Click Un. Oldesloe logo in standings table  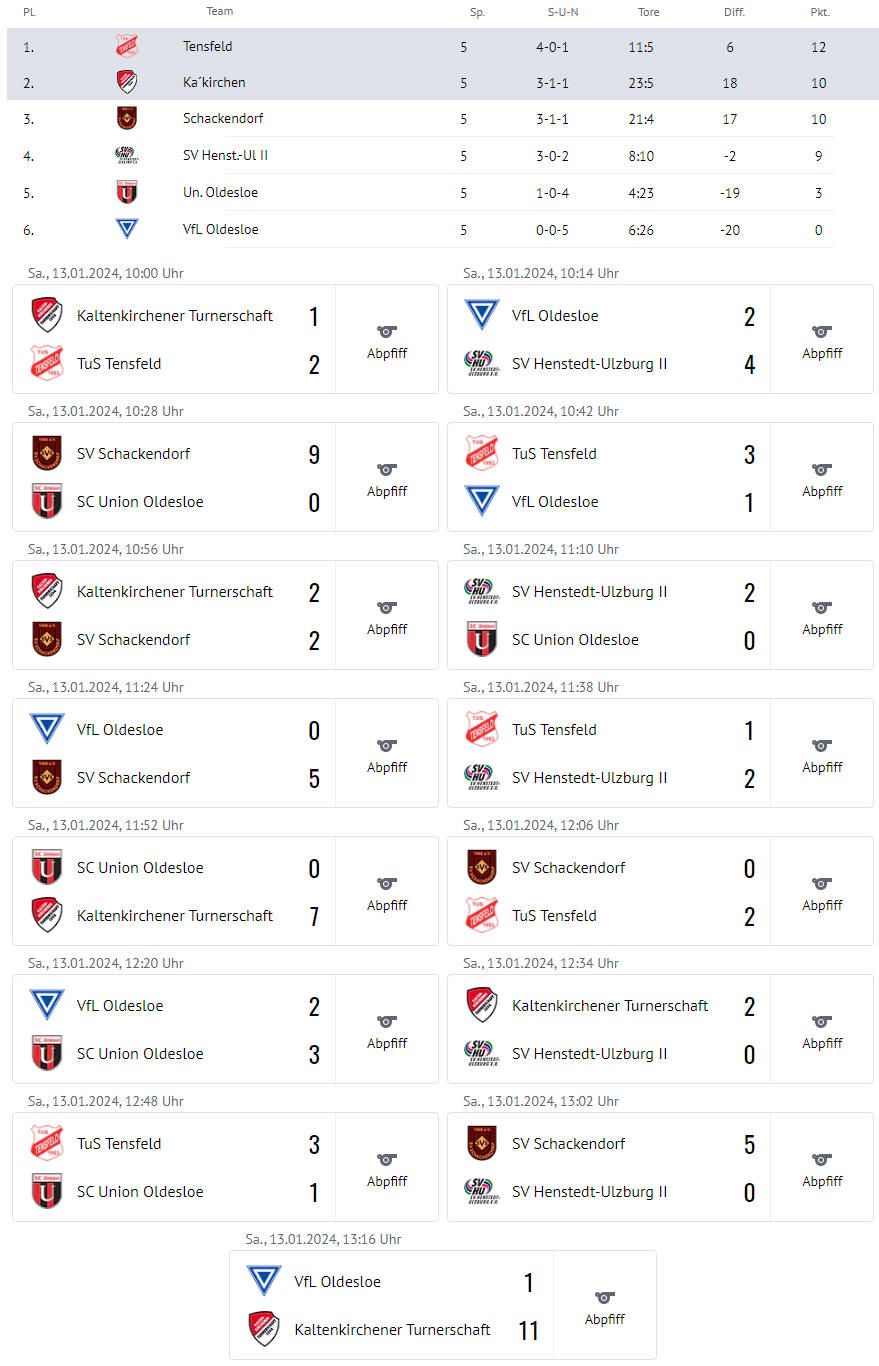[127, 192]
